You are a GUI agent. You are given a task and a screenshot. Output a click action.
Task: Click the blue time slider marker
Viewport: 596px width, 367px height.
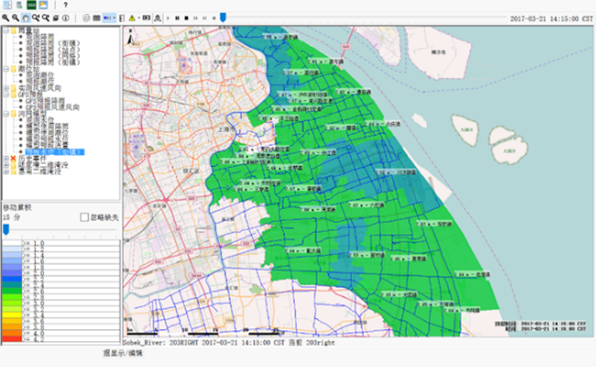click(x=223, y=17)
